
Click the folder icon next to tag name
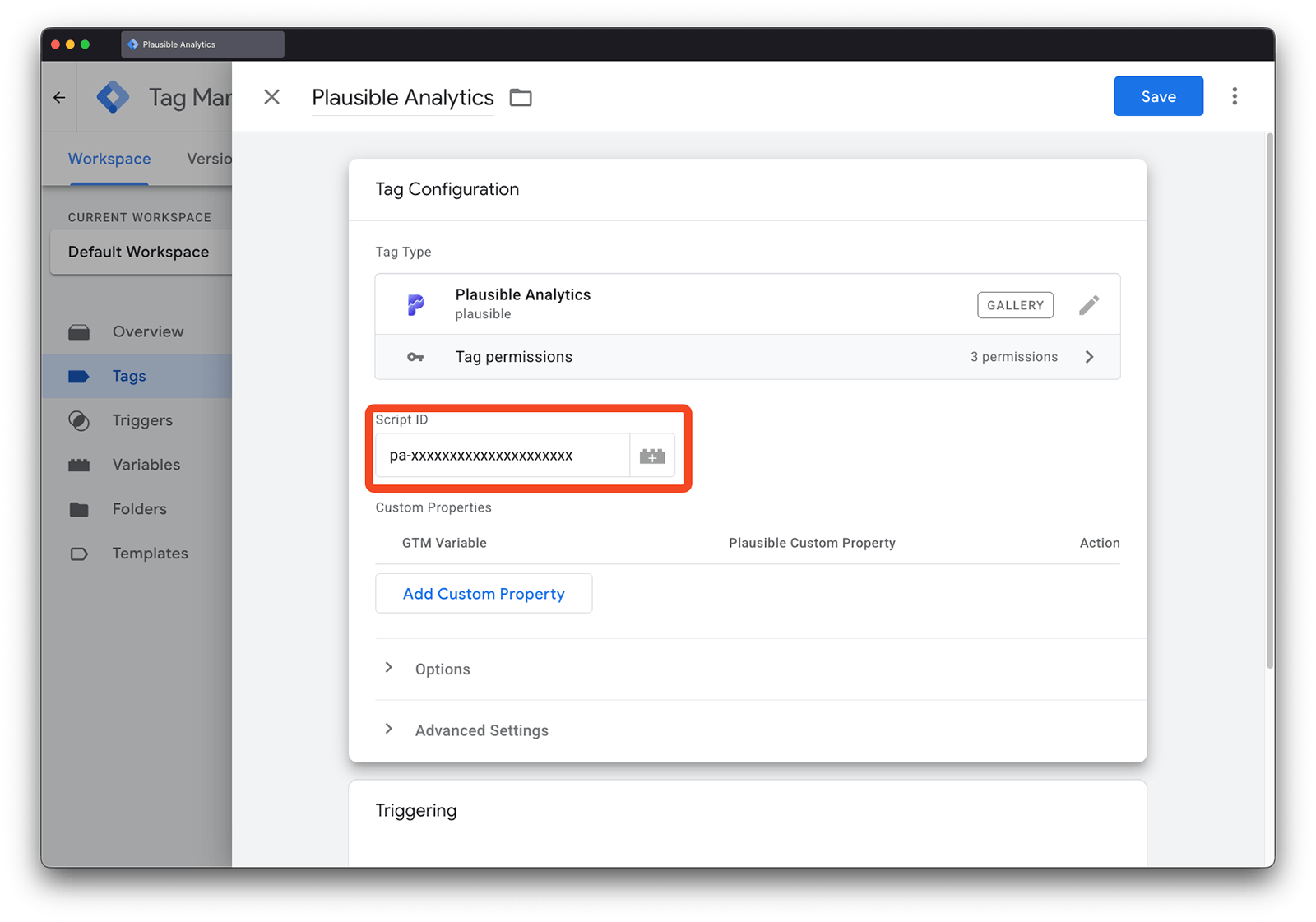coord(520,97)
